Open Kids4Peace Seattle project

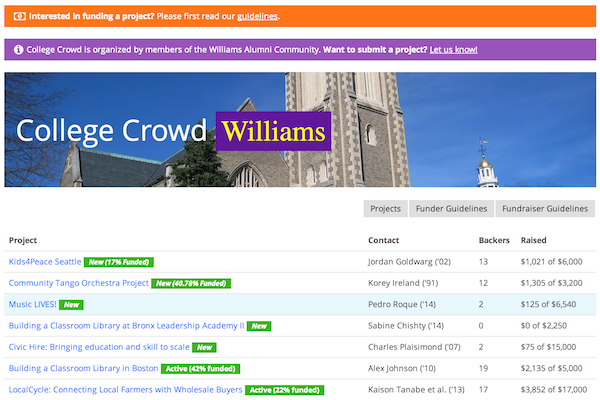pos(45,261)
